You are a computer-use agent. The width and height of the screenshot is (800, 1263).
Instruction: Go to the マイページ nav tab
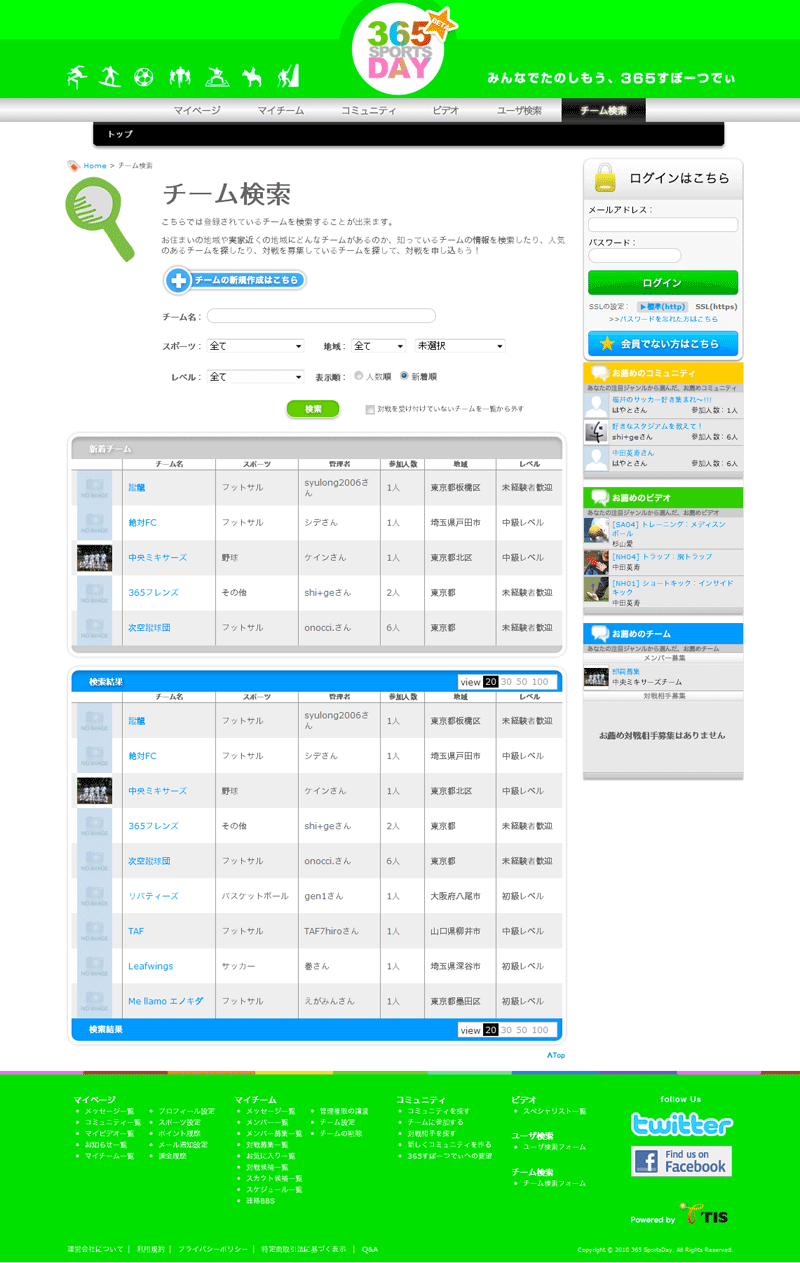click(x=196, y=111)
